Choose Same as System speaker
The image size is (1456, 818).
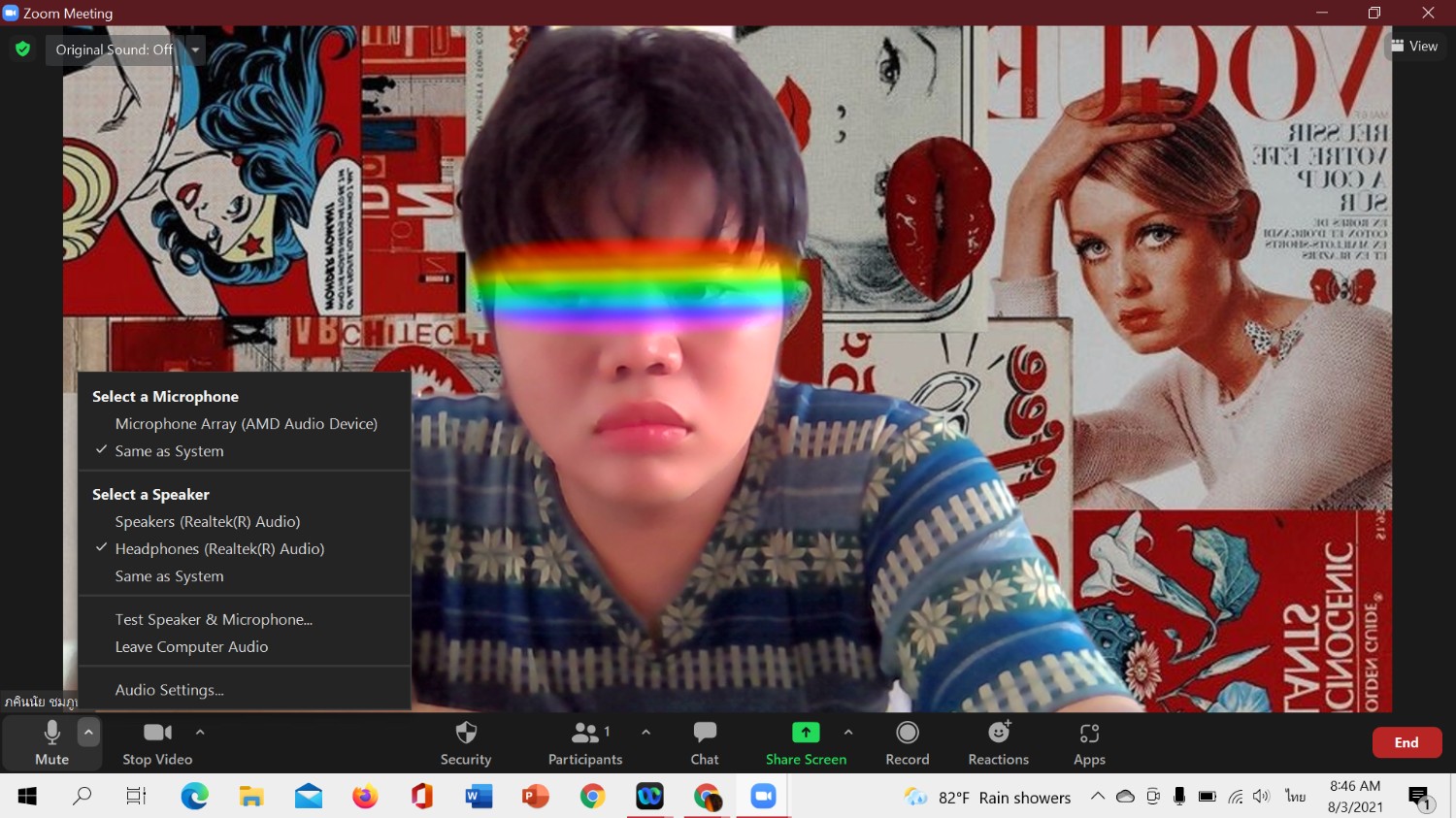coord(245,576)
